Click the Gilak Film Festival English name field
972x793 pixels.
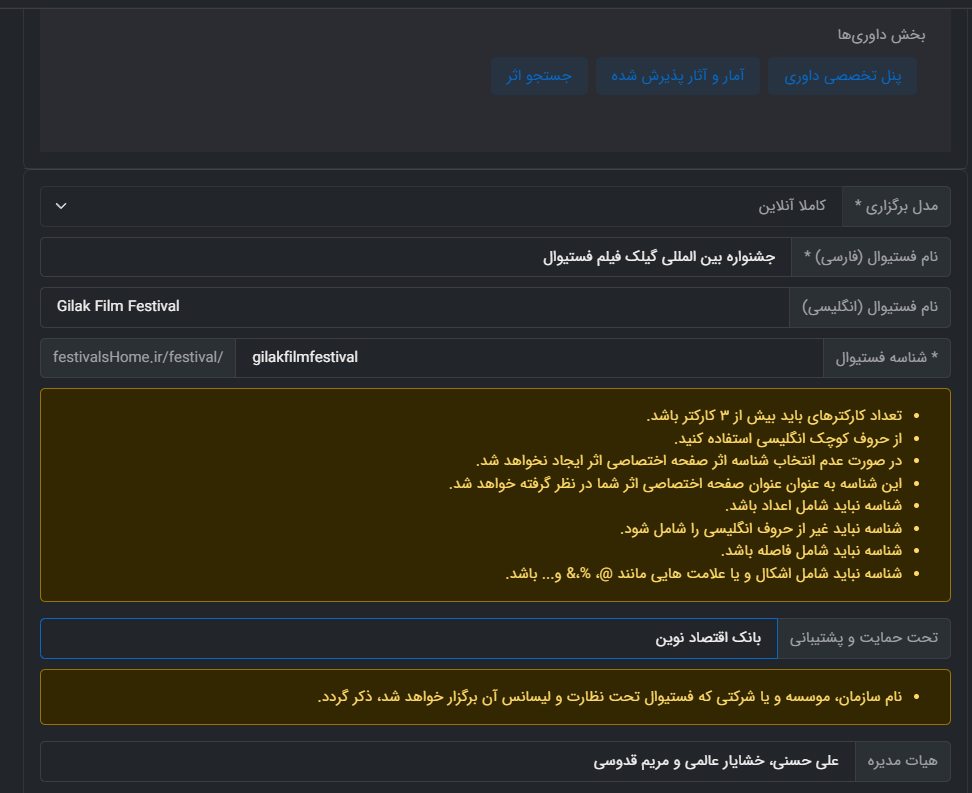click(415, 307)
